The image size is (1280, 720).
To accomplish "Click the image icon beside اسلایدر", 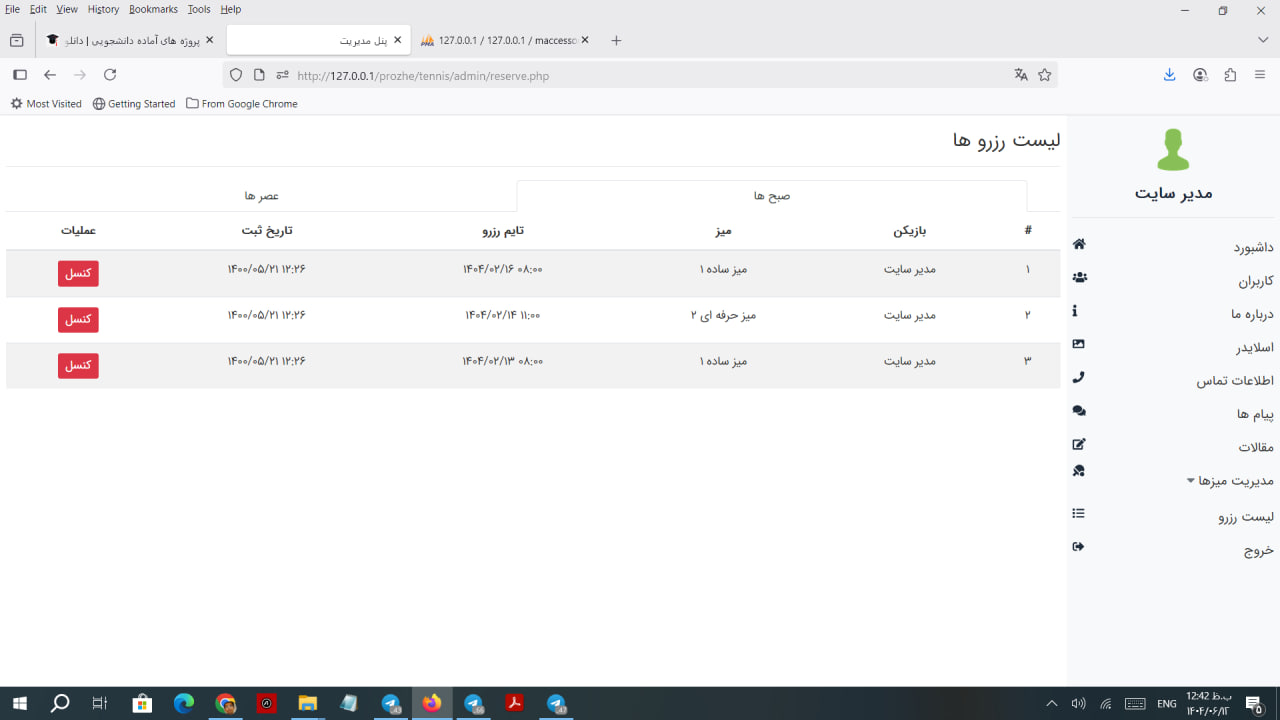I will tap(1078, 344).
